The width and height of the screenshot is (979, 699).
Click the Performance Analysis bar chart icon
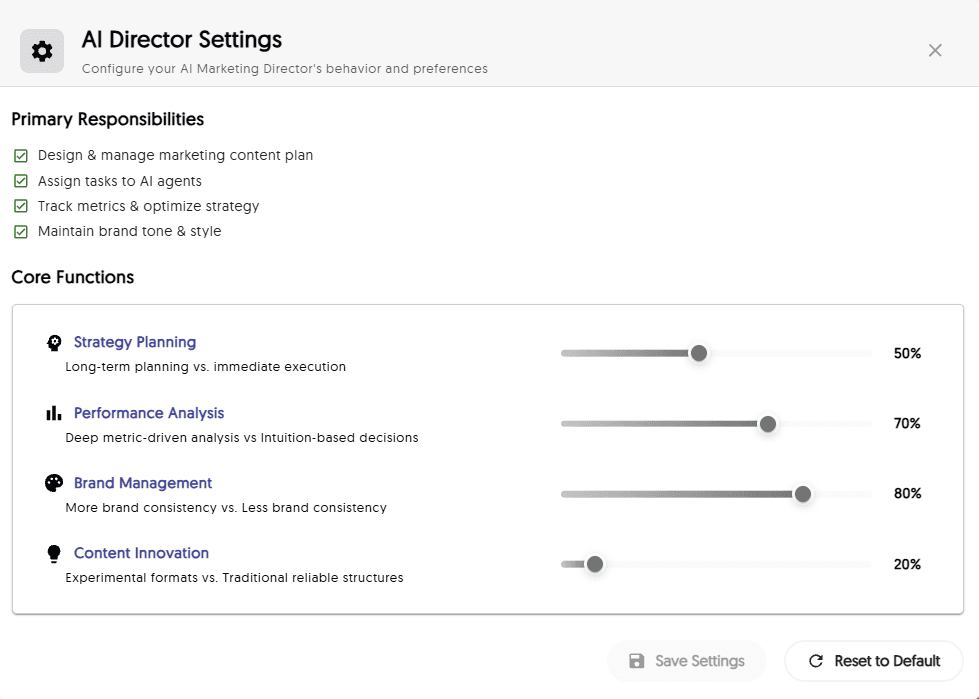[x=54, y=413]
